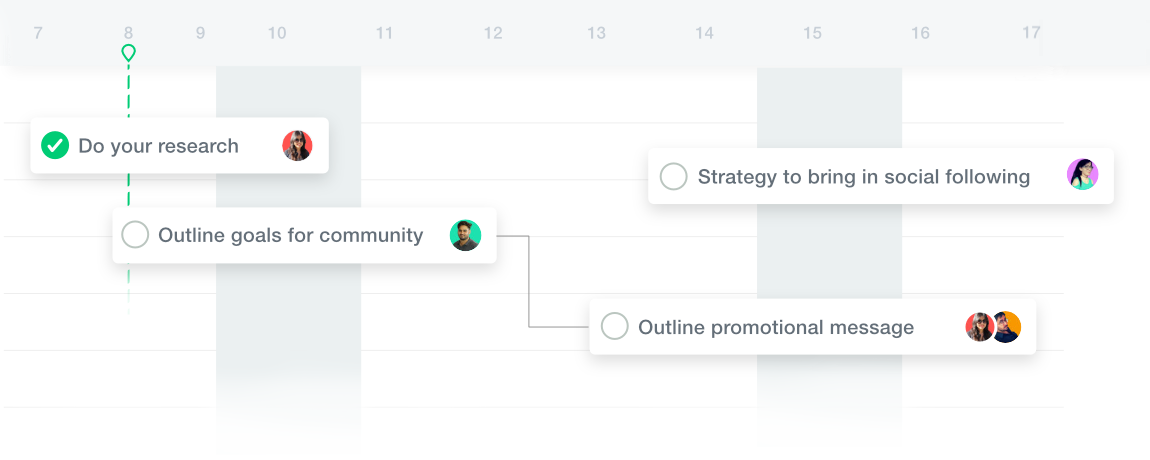Open 'Outline goals for community' task title

coord(290,236)
